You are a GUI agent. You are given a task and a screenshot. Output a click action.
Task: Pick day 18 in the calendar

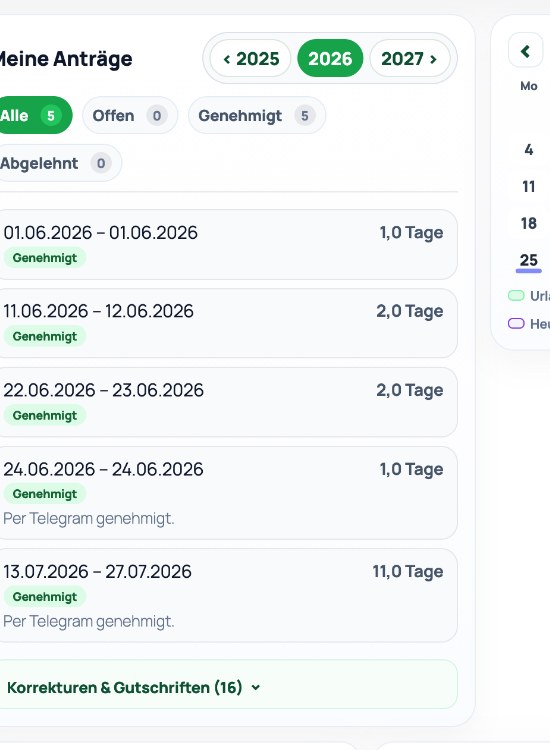(528, 223)
